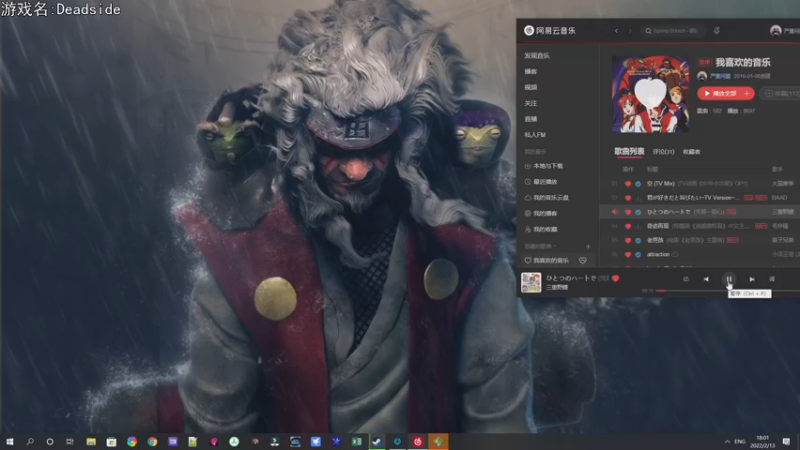
Task: Open Excel from the taskbar
Action: (x=357, y=441)
